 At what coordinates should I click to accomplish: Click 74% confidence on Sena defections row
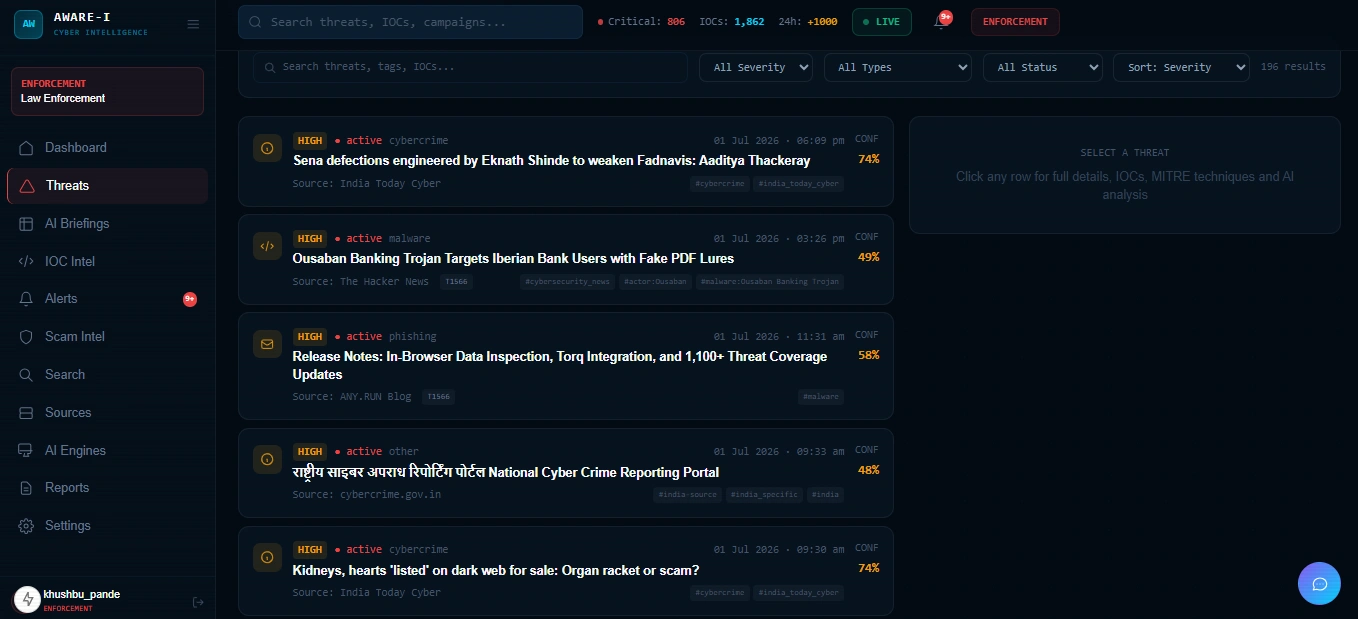click(x=868, y=159)
